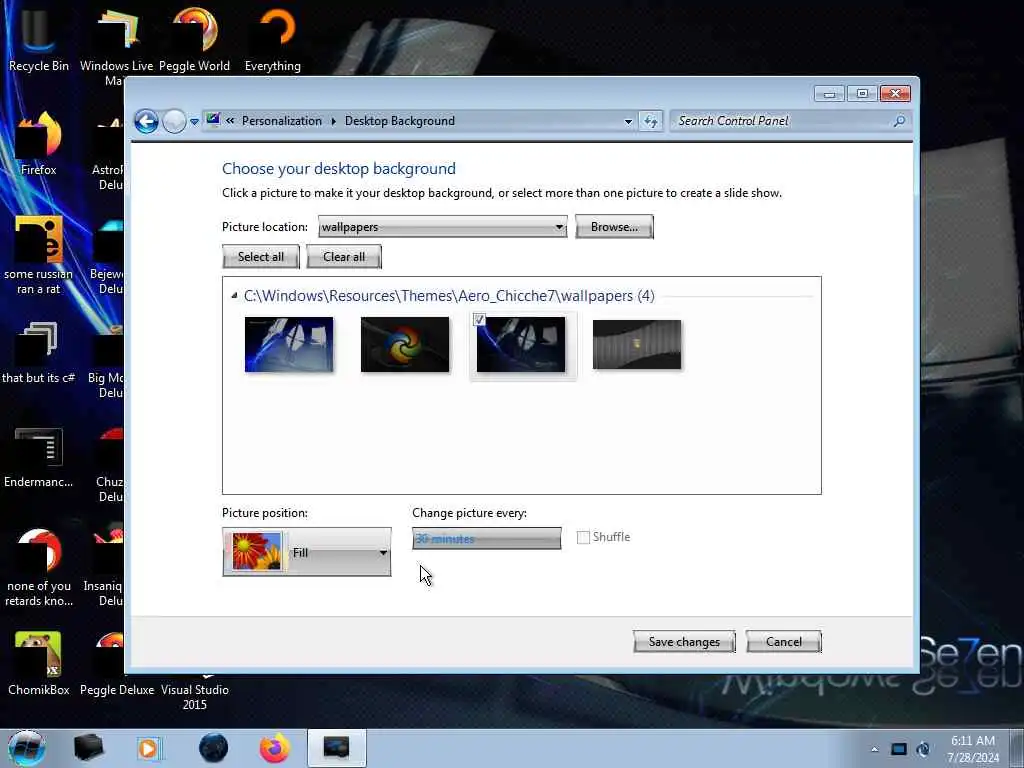The height and width of the screenshot is (768, 1024).
Task: Uncheck the third wallpaper checkbox
Action: [x=479, y=319]
